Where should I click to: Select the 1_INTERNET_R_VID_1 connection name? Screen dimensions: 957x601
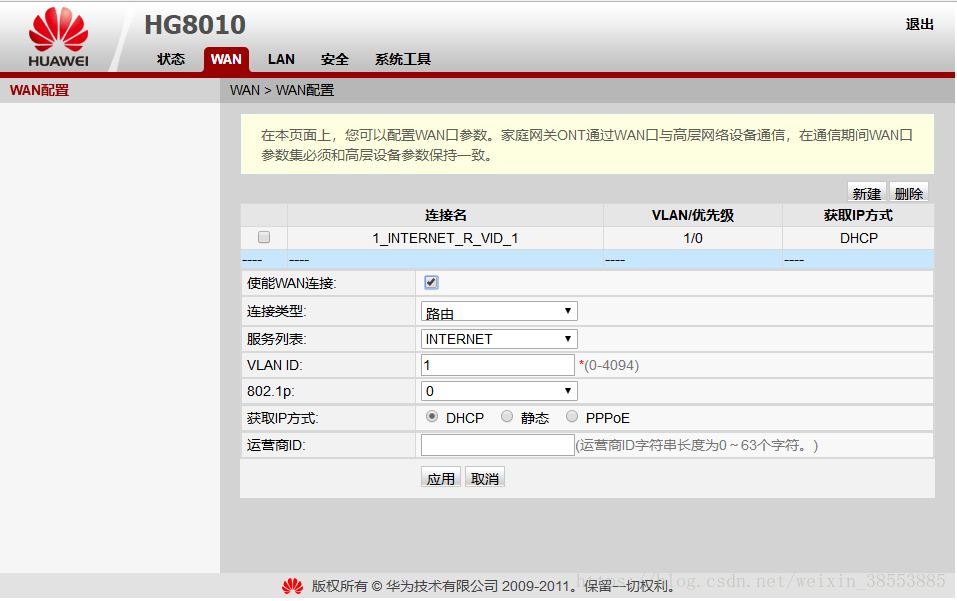click(446, 238)
